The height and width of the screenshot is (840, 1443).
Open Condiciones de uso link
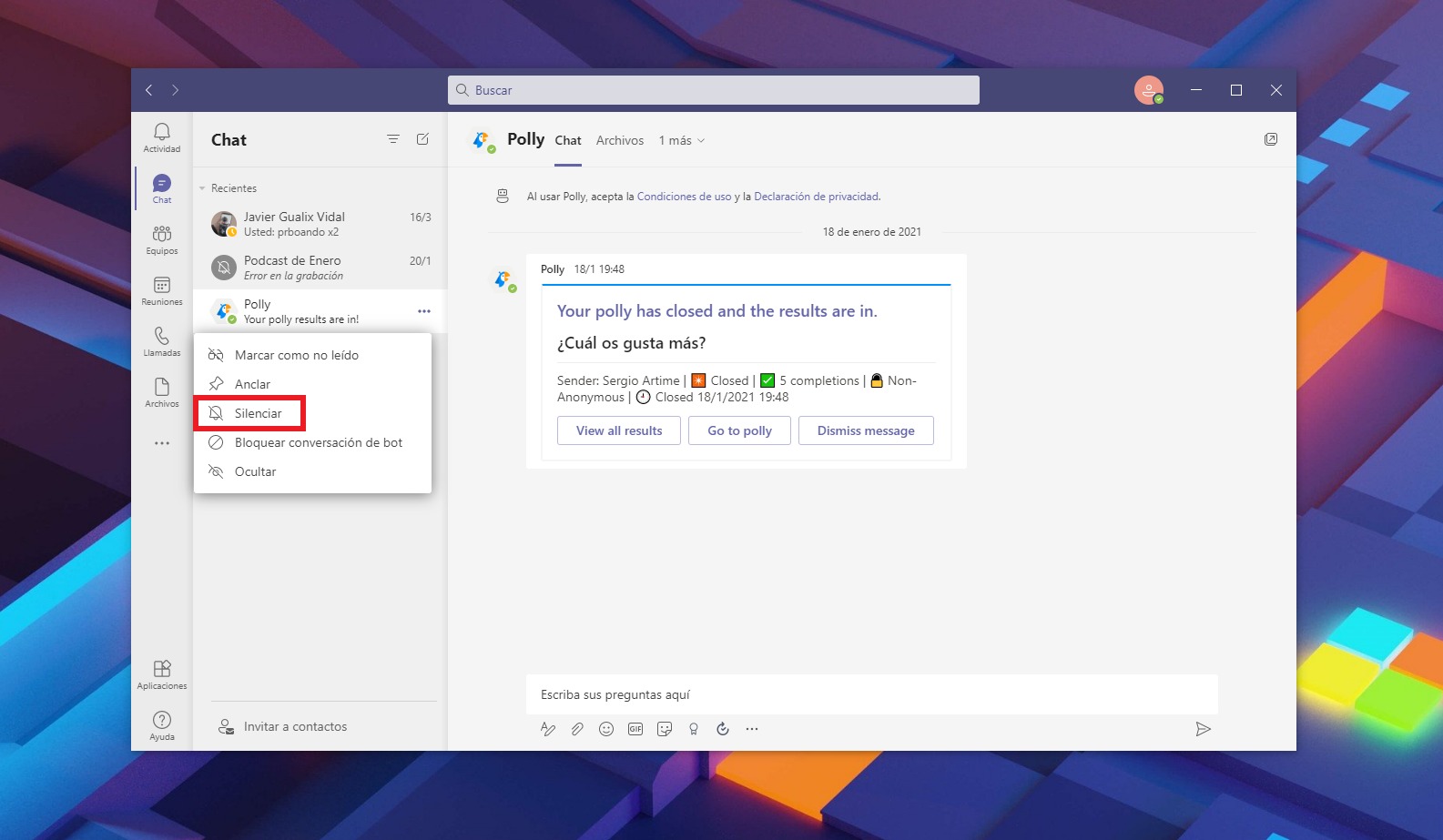(684, 197)
